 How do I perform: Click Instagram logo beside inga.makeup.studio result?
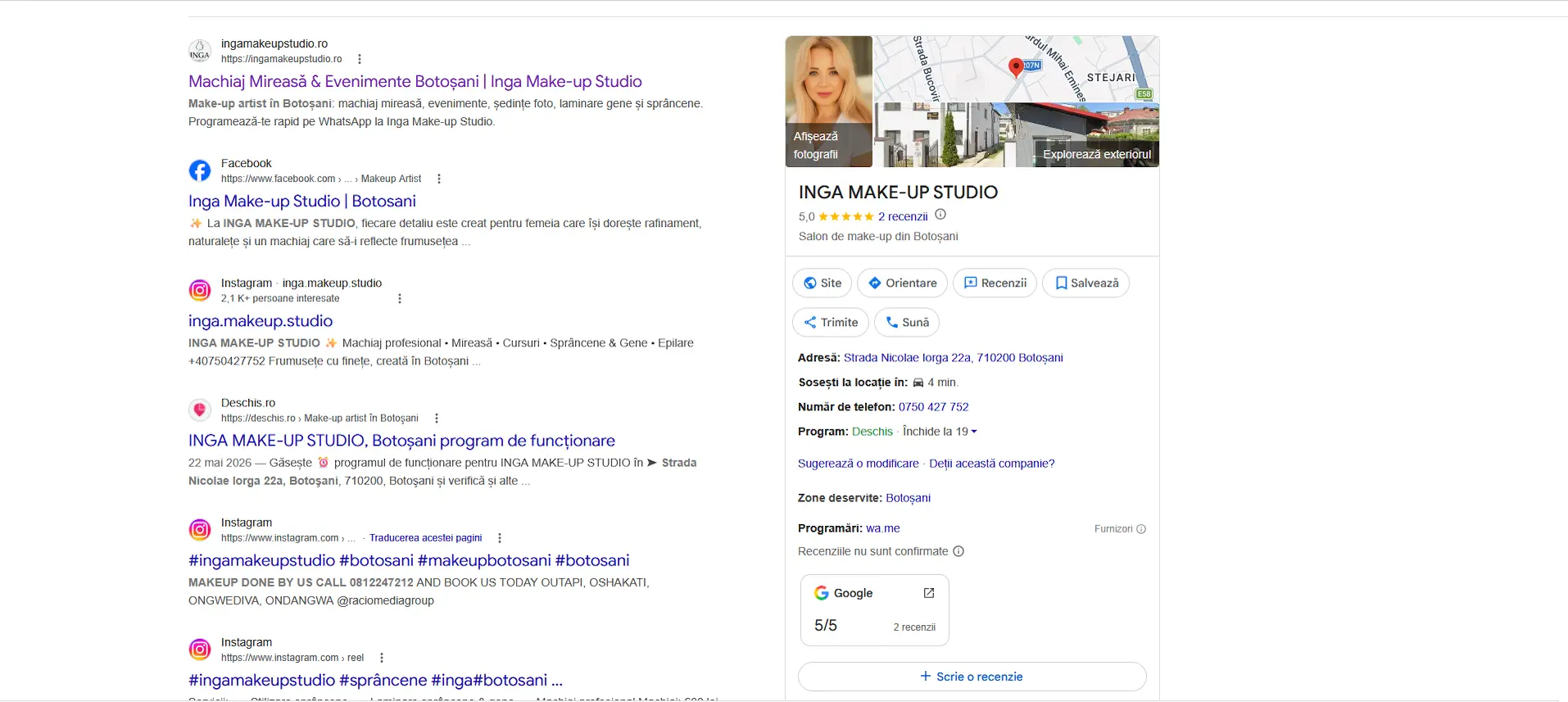200,290
